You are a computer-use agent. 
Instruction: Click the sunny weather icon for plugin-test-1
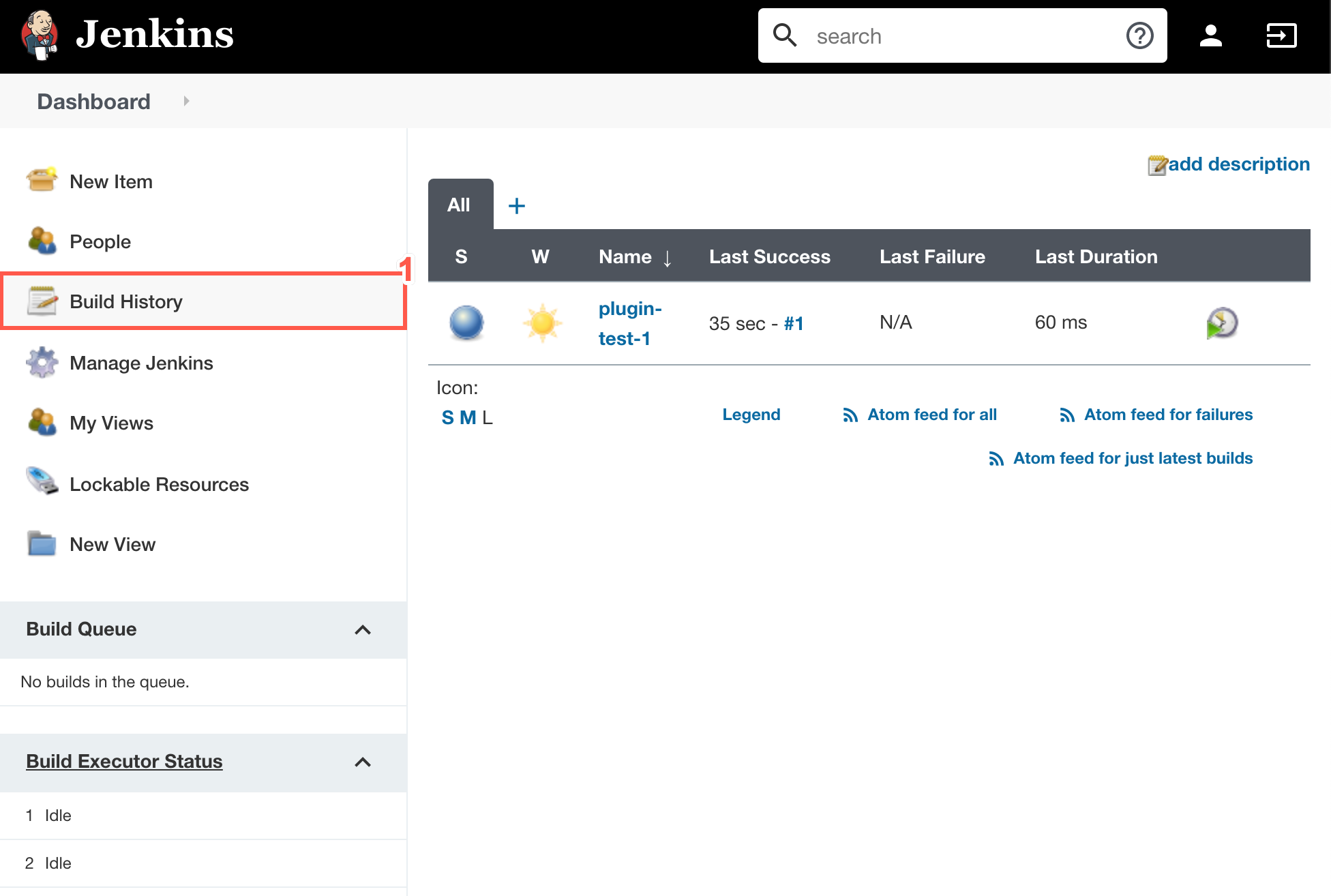click(542, 323)
